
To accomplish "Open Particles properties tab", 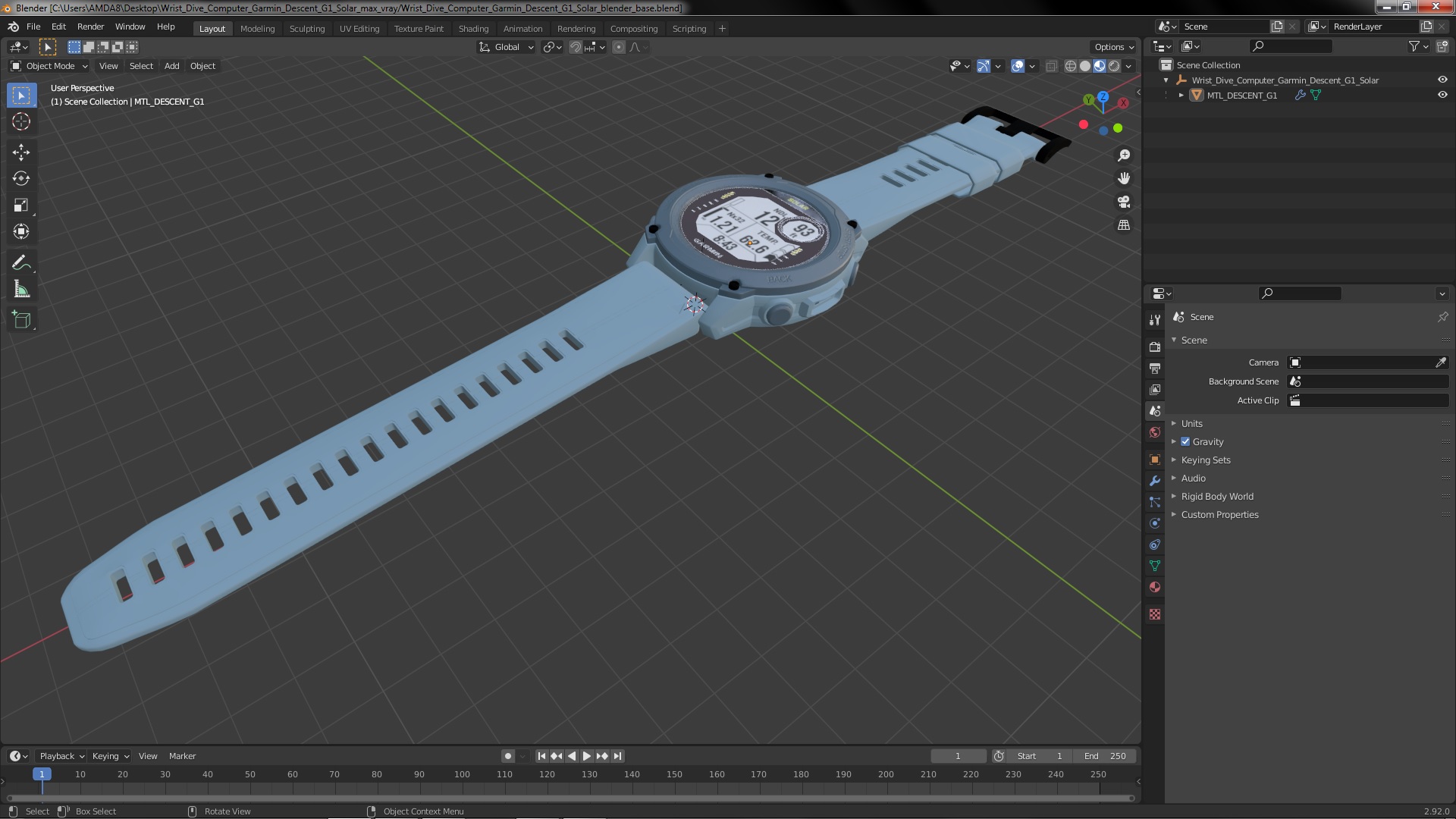I will point(1155,502).
